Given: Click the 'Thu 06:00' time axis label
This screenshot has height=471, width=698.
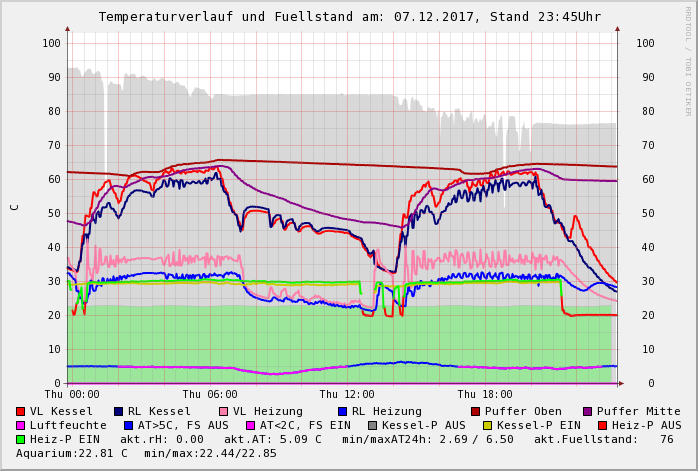Looking at the screenshot, I should (x=210, y=395).
